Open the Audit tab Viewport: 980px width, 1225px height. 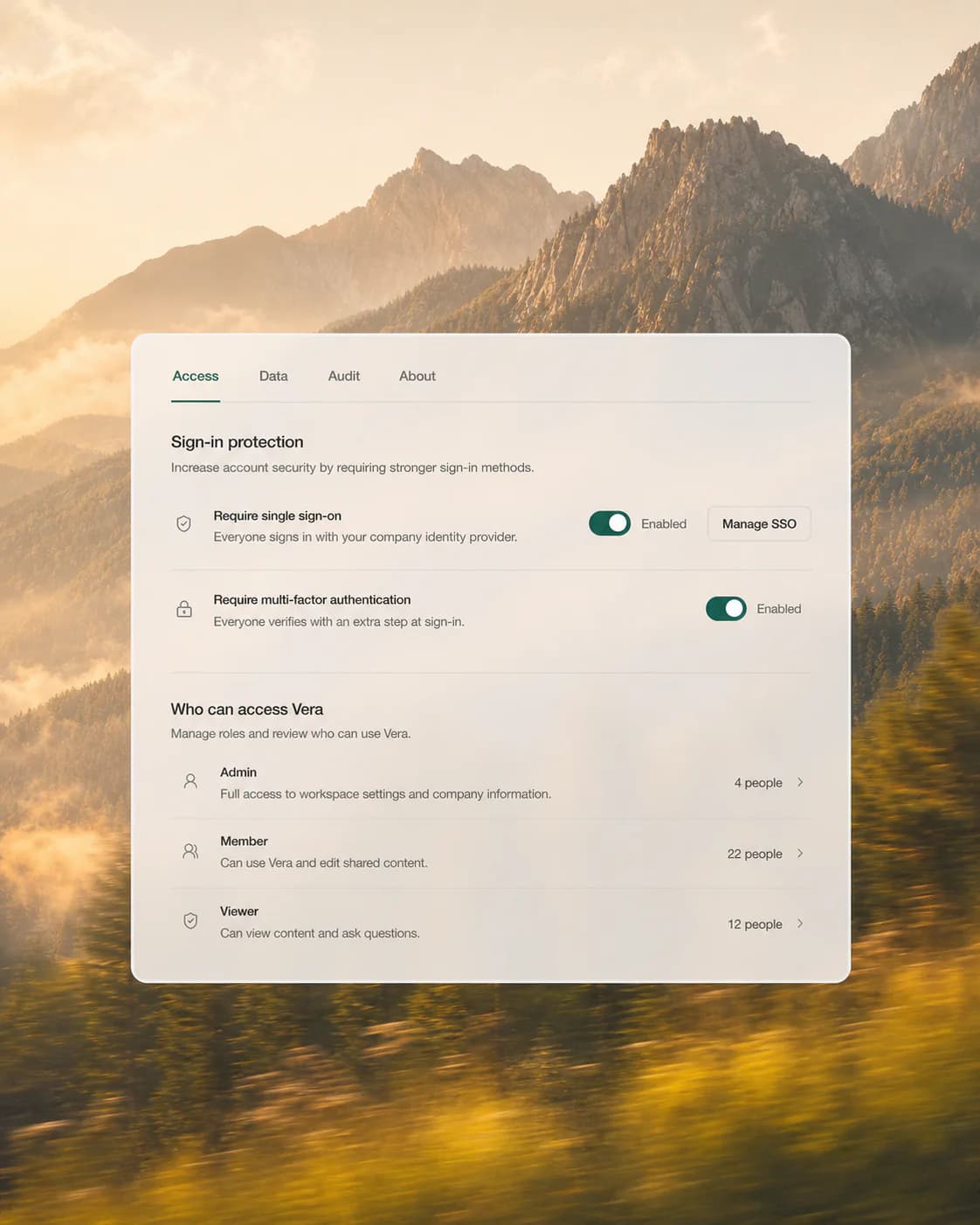344,376
